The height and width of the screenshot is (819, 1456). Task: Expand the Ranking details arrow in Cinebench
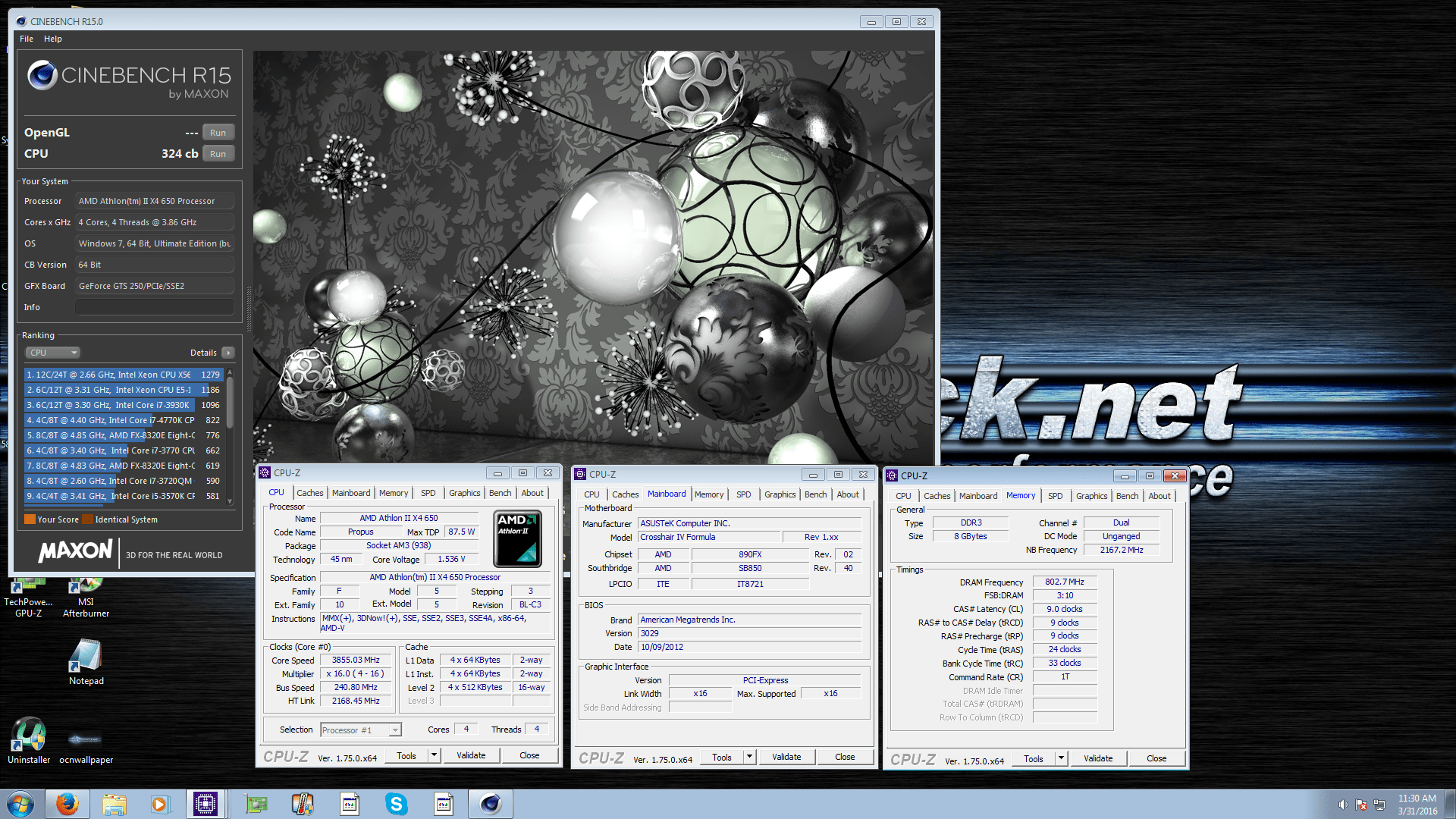tap(227, 352)
